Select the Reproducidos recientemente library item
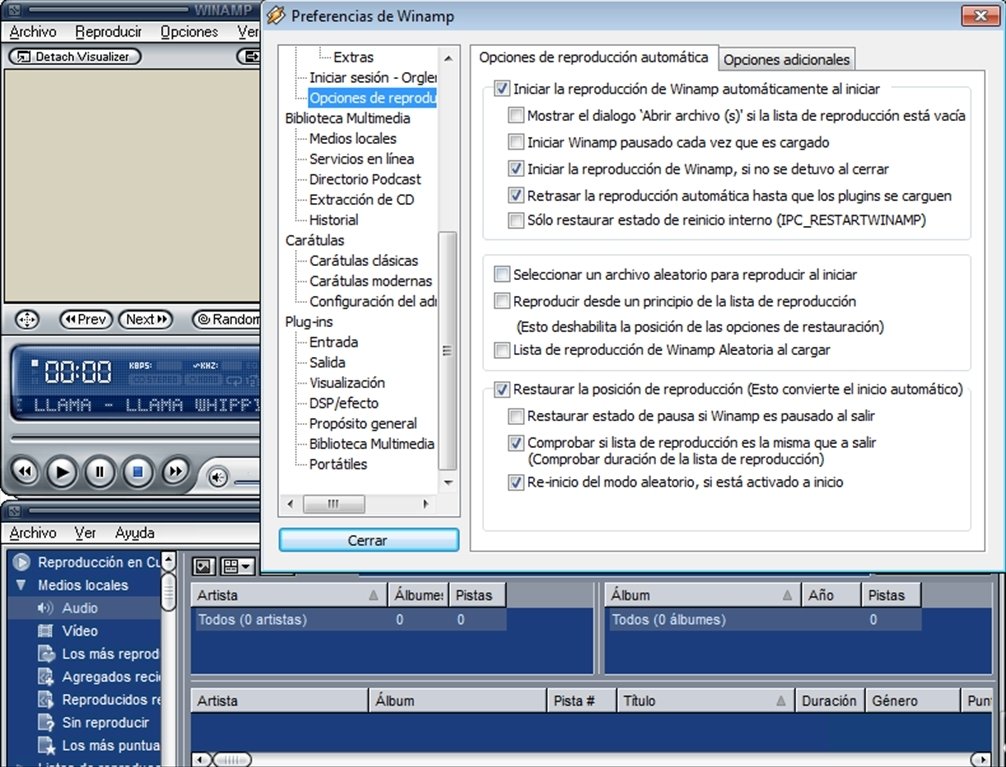The width and height of the screenshot is (1006, 767). click(x=98, y=700)
